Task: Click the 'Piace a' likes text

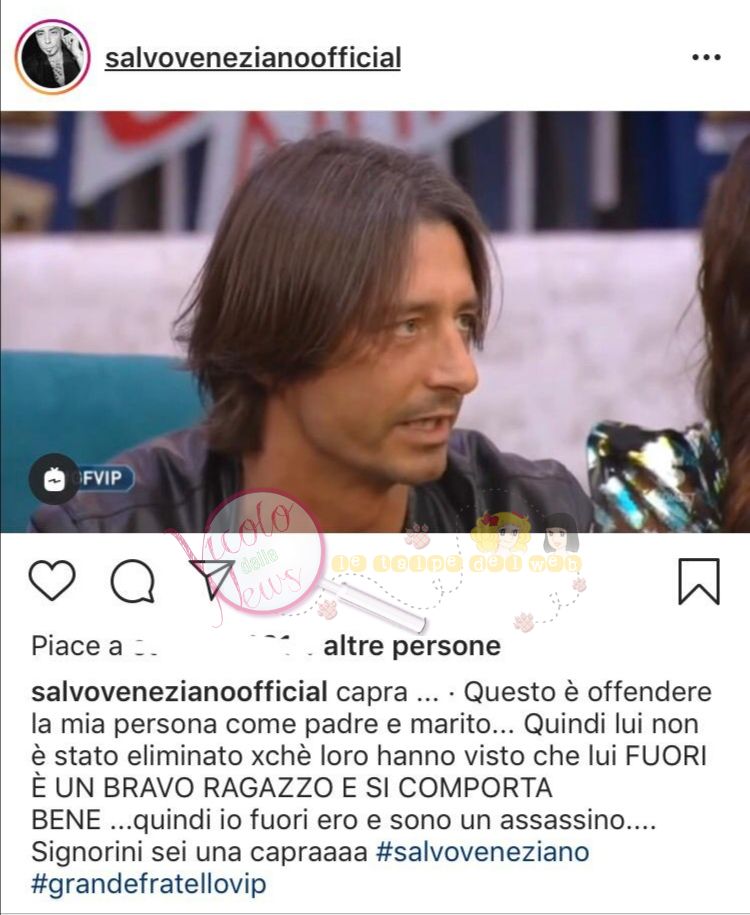Action: pyautogui.click(x=77, y=646)
